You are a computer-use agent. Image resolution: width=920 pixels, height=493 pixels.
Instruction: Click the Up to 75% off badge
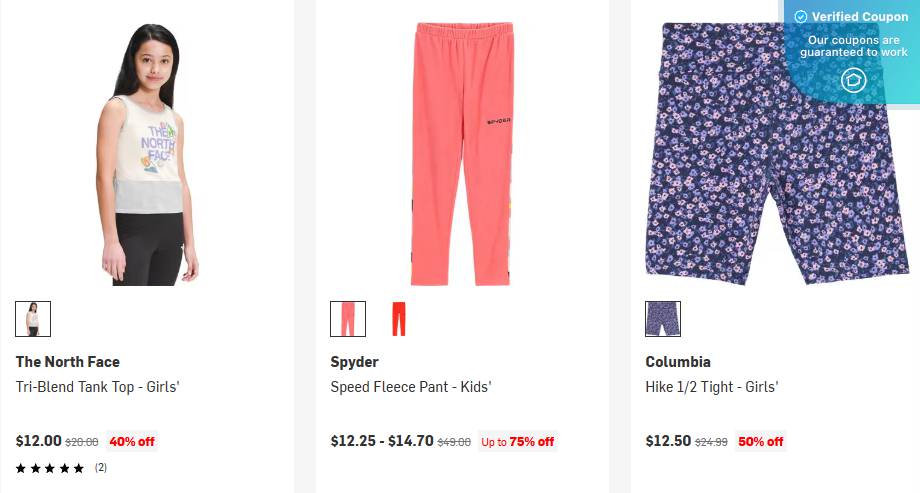(x=517, y=441)
